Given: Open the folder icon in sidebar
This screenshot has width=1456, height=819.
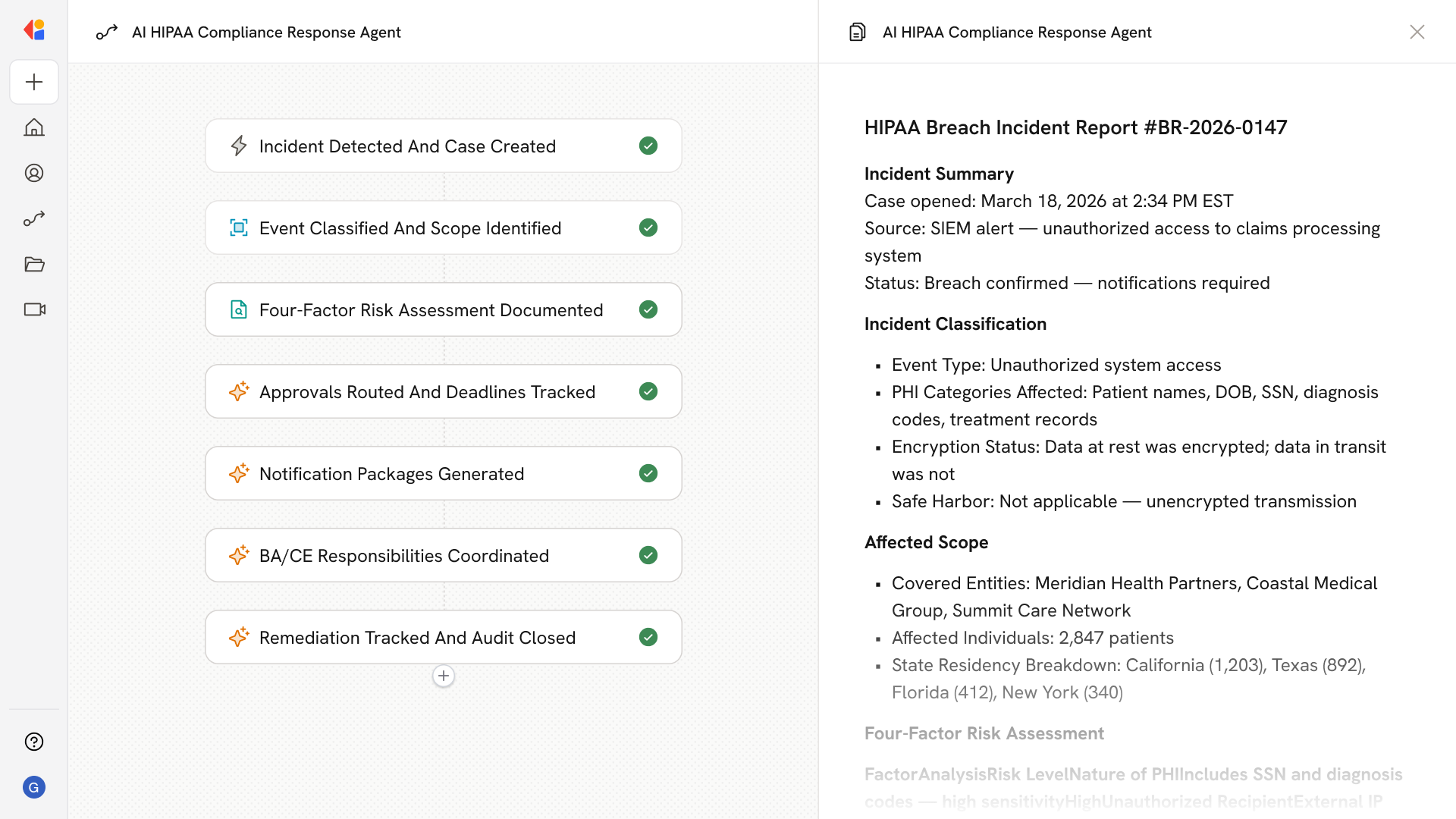Looking at the screenshot, I should point(34,264).
